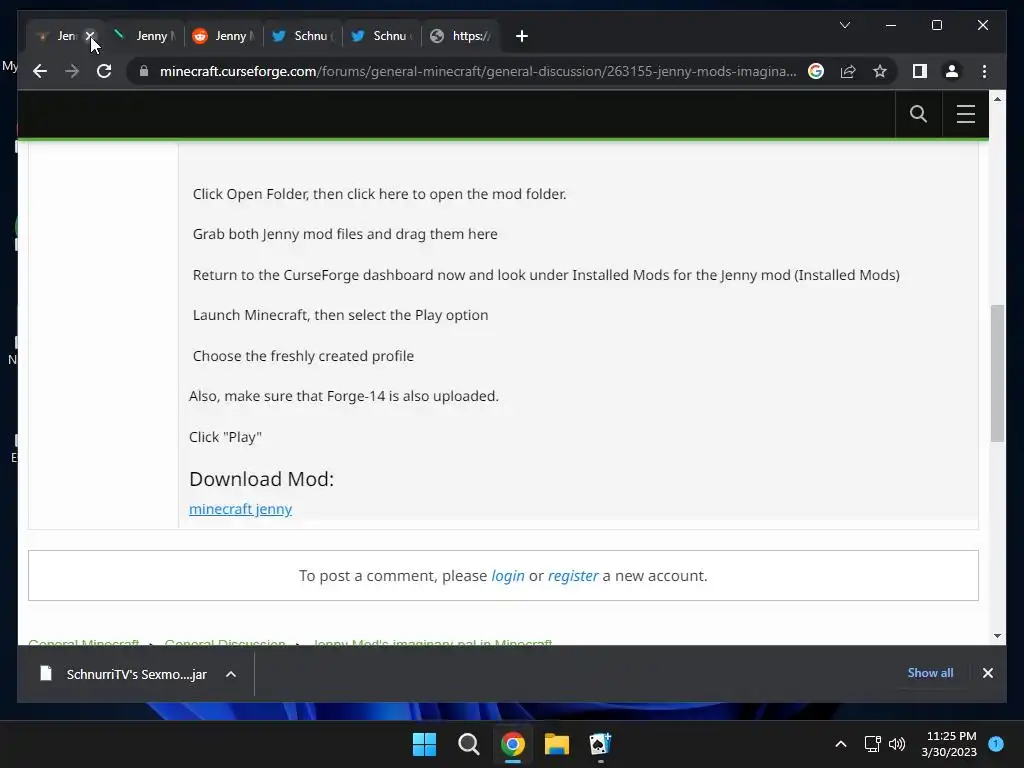Image resolution: width=1024 pixels, height=768 pixels.
Task: Reload the current page
Action: click(104, 71)
